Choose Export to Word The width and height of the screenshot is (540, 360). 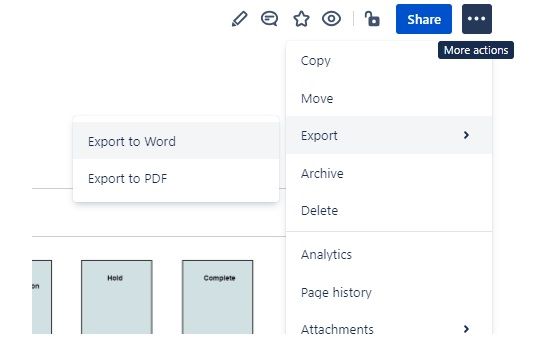176,141
